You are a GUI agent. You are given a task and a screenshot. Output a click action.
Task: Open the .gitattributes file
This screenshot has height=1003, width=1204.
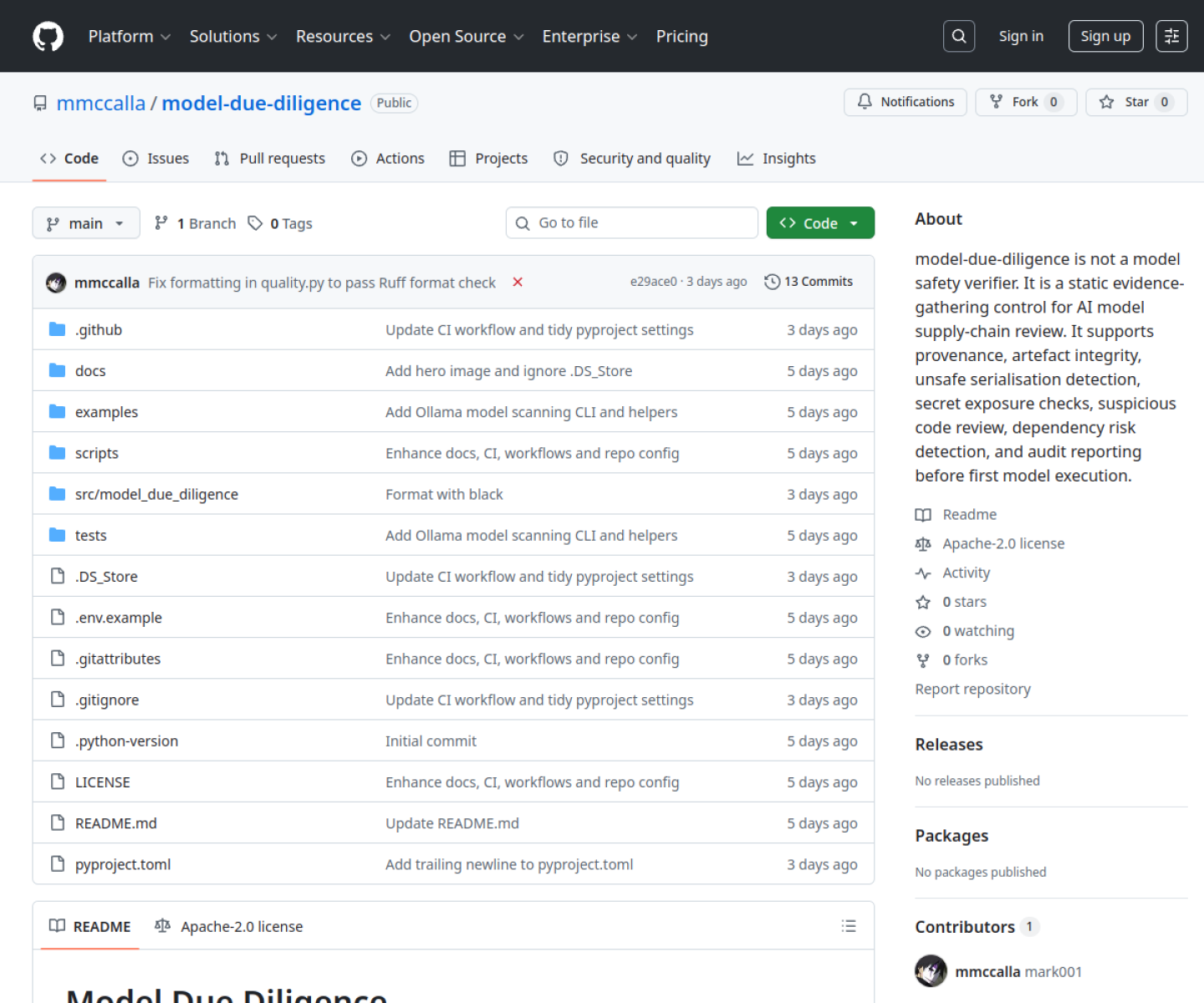(x=118, y=659)
